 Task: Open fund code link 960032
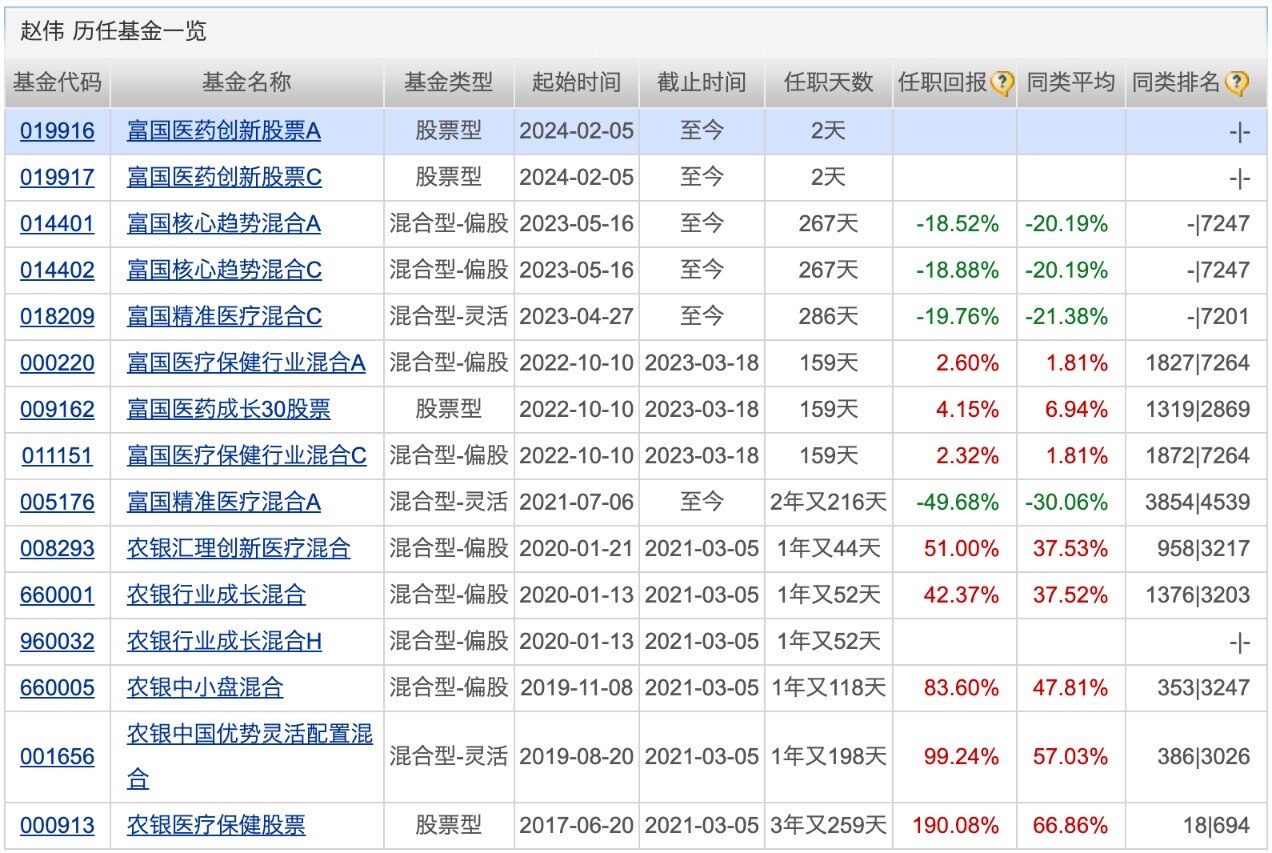point(57,641)
